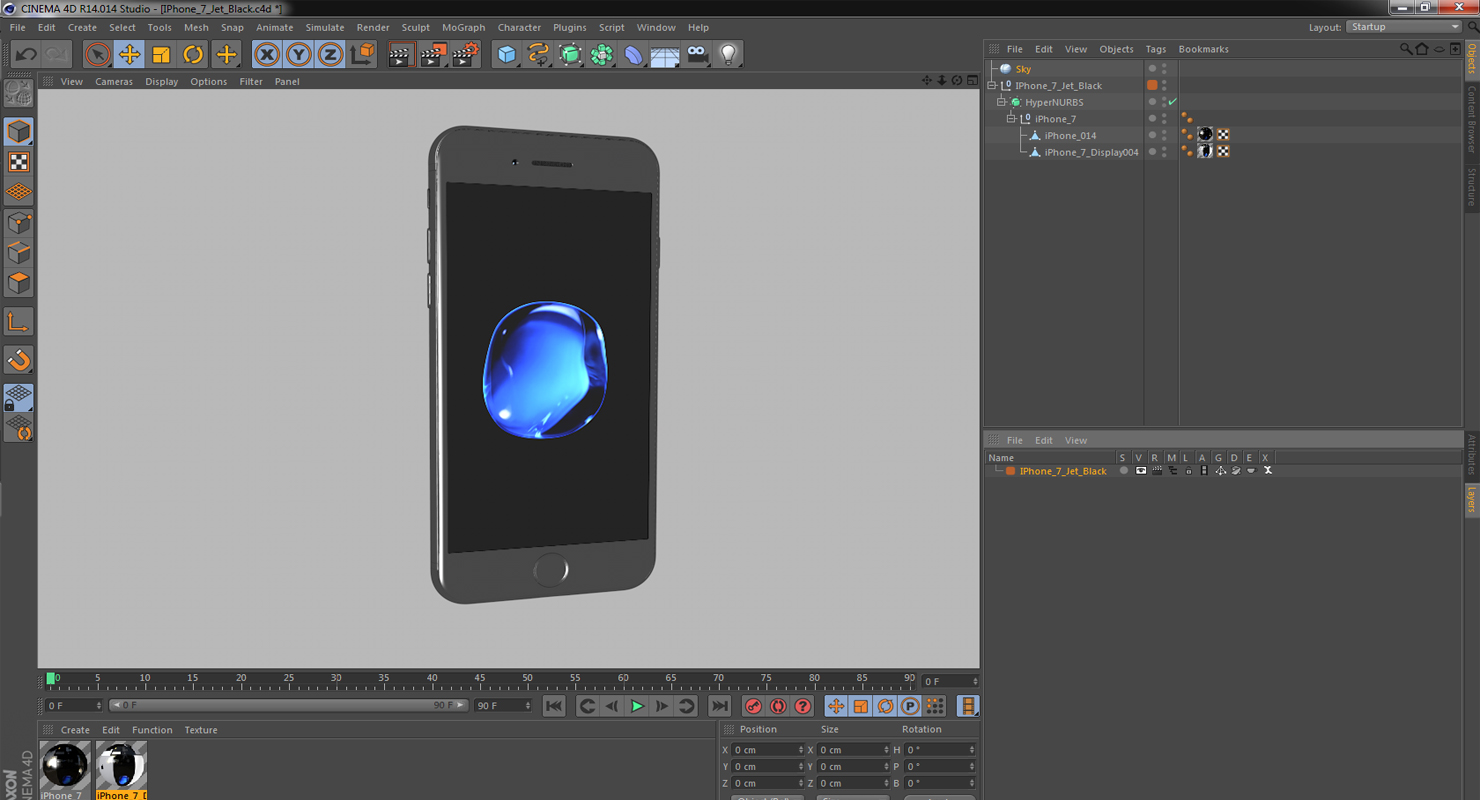Open Edit Render Settings gear clapperboard

tap(465, 55)
